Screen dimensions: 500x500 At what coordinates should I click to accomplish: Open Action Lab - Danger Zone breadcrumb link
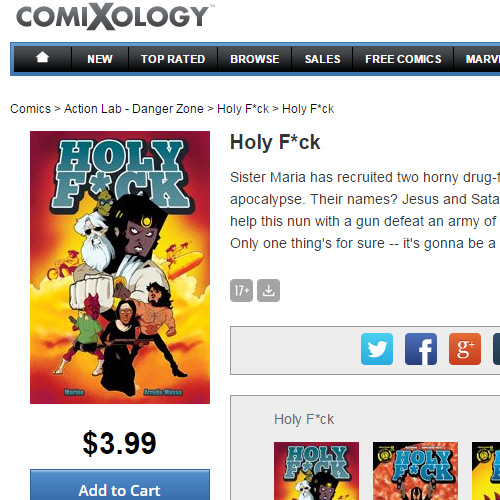[x=133, y=109]
